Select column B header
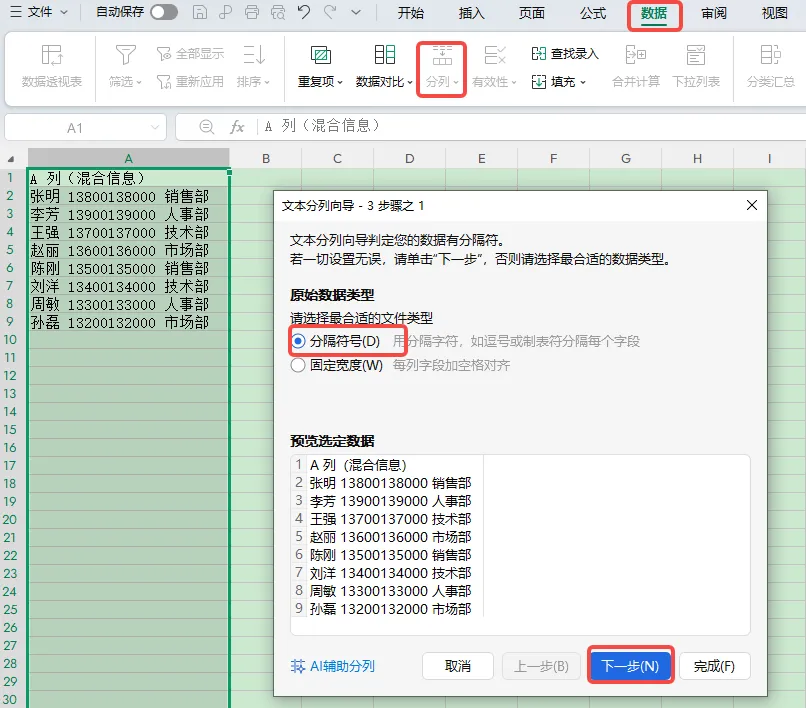This screenshot has width=806, height=708. pyautogui.click(x=266, y=158)
